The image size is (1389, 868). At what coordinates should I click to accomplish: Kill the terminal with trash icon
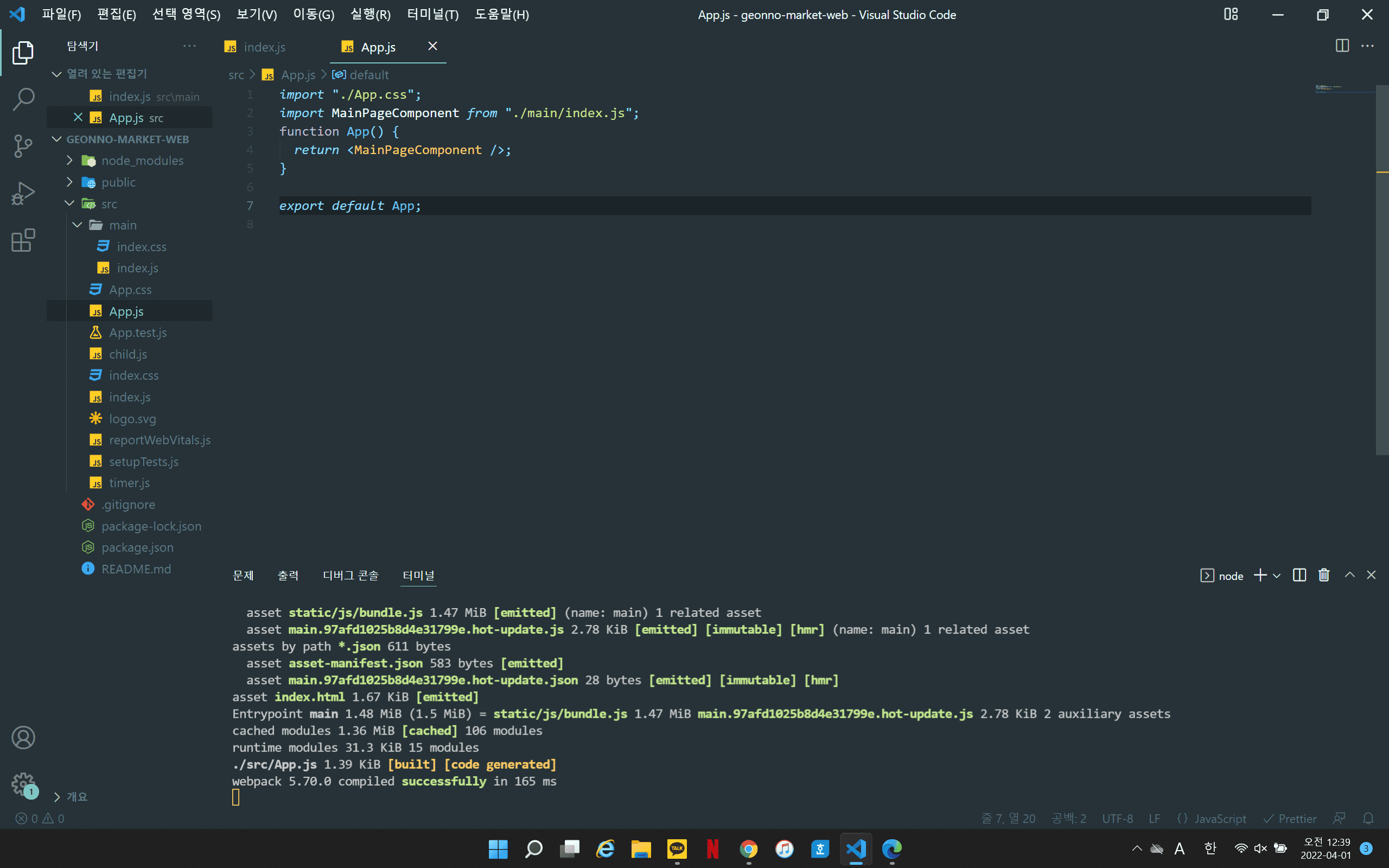tap(1323, 575)
